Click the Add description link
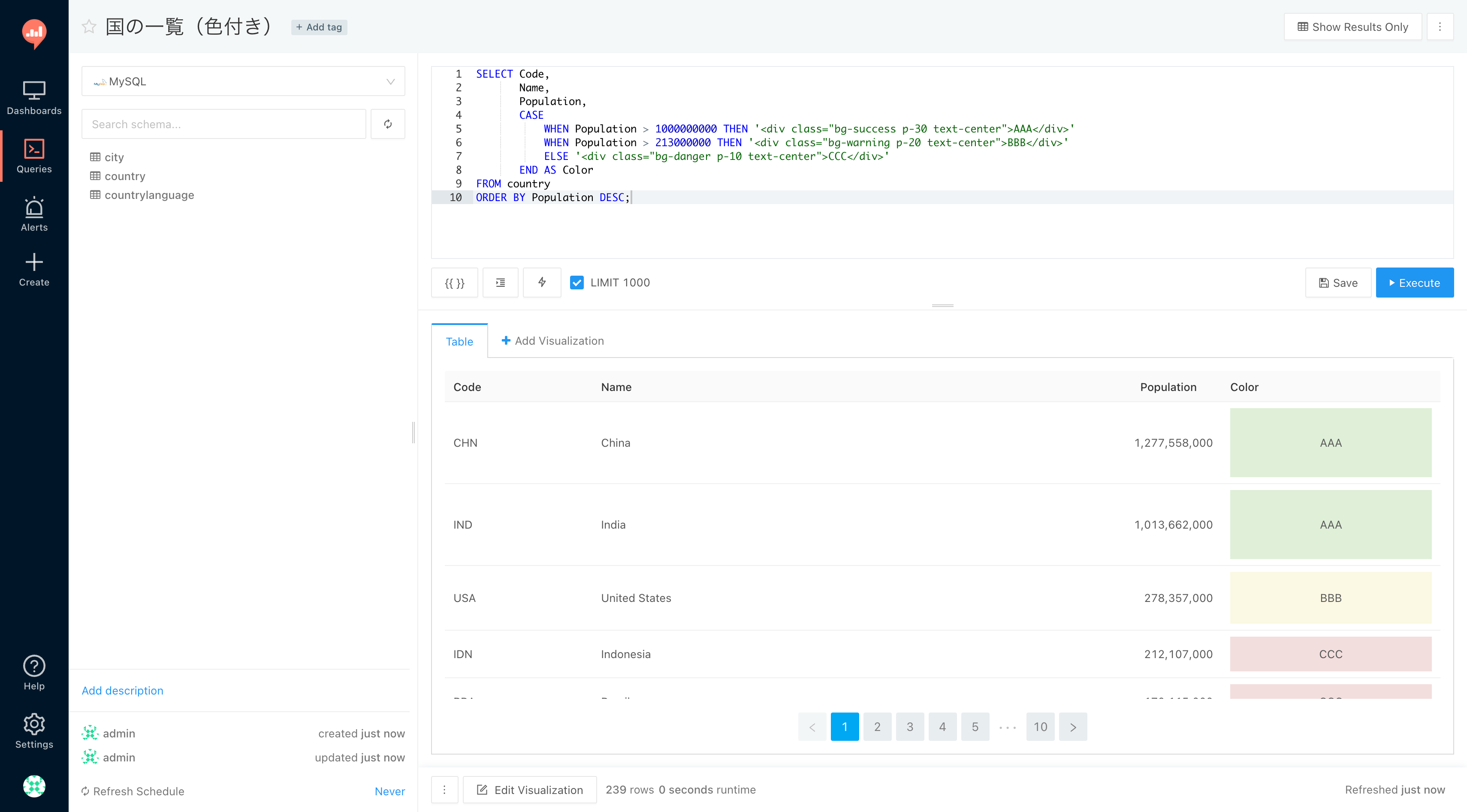 click(122, 690)
